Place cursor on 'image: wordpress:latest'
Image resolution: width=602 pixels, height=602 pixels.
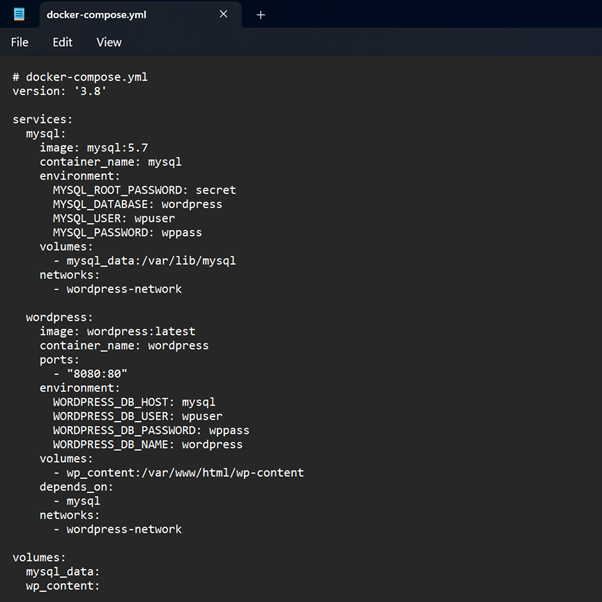pyautogui.click(x=117, y=331)
